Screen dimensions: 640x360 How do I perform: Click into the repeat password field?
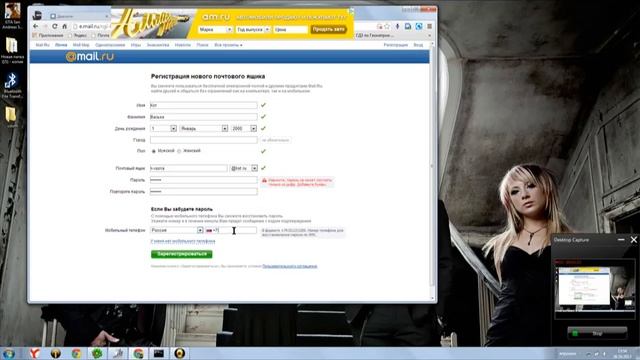pos(203,191)
